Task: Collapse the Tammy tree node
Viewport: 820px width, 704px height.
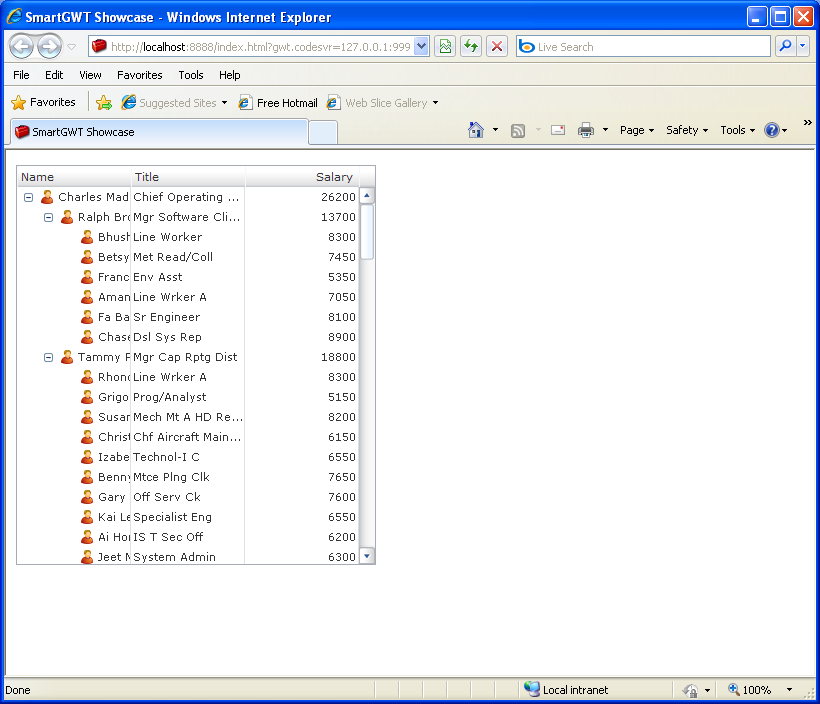Action: [x=49, y=357]
